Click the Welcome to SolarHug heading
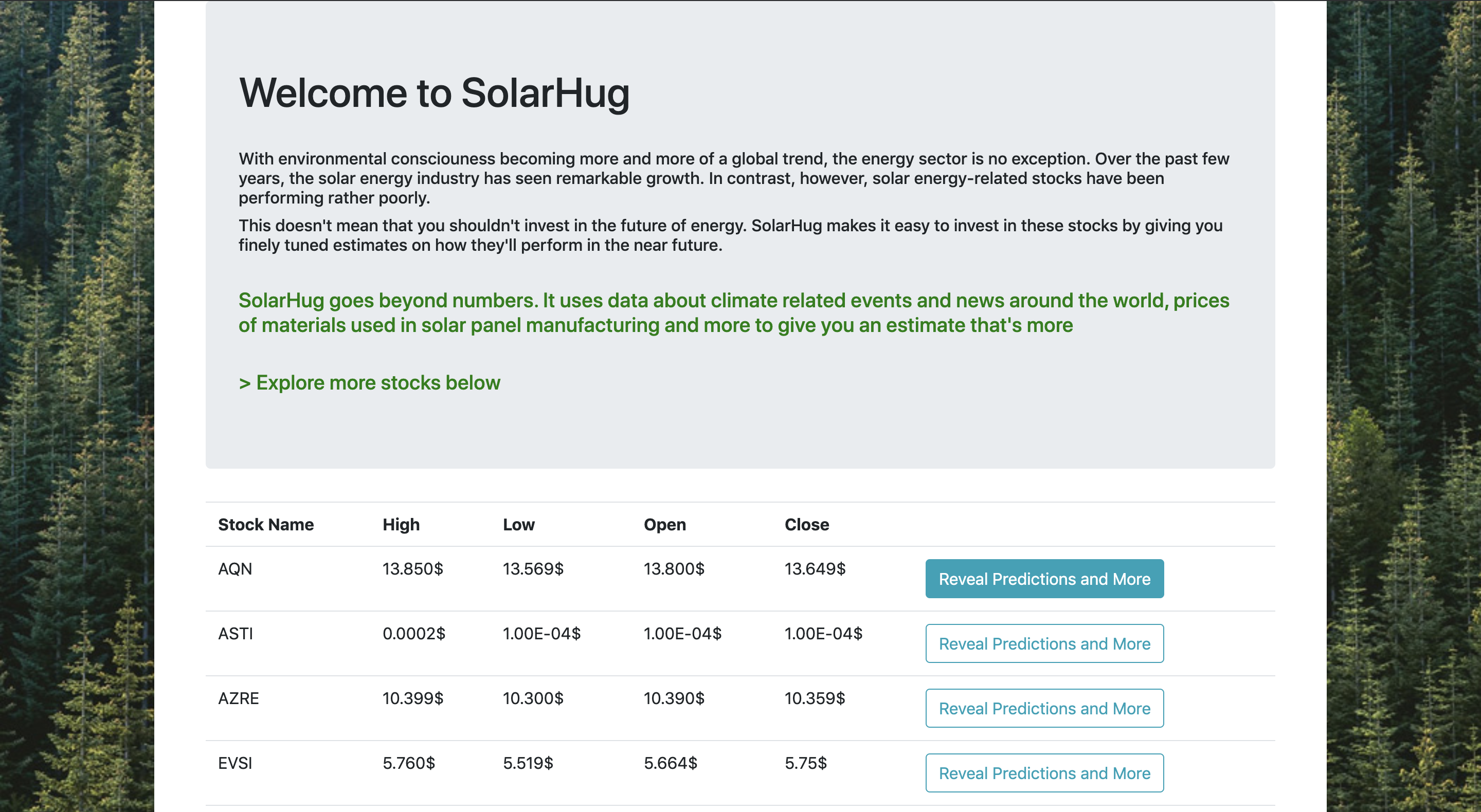The height and width of the screenshot is (812, 1481). 434,93
